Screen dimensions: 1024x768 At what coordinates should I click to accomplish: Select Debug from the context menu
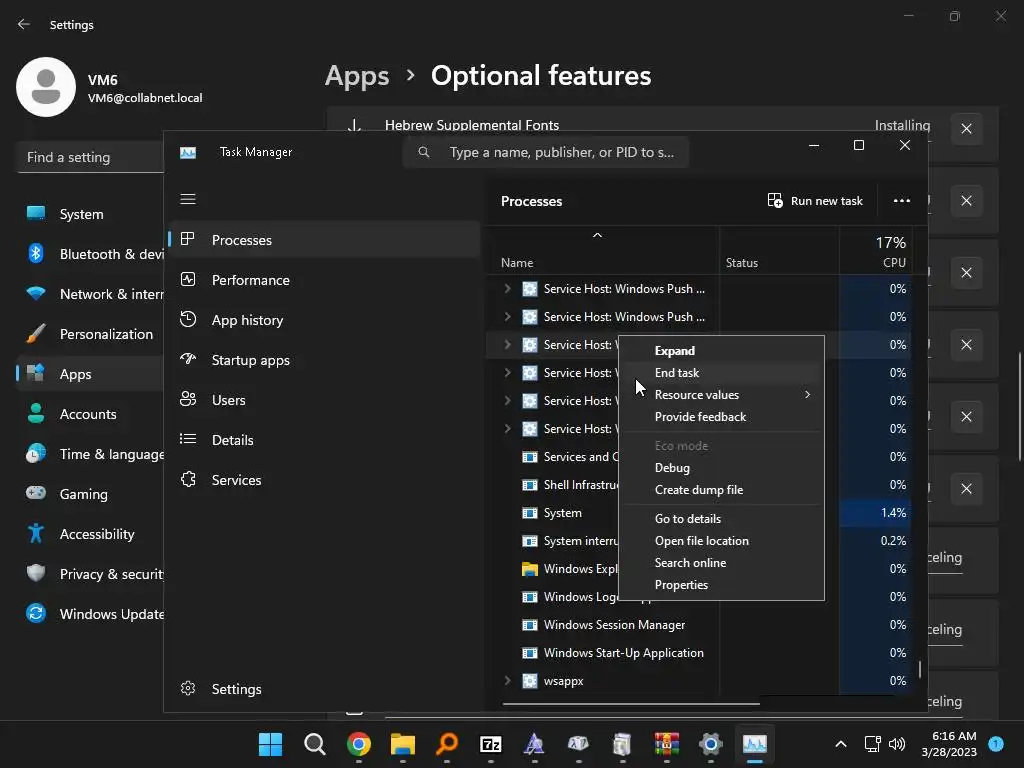click(x=721, y=468)
